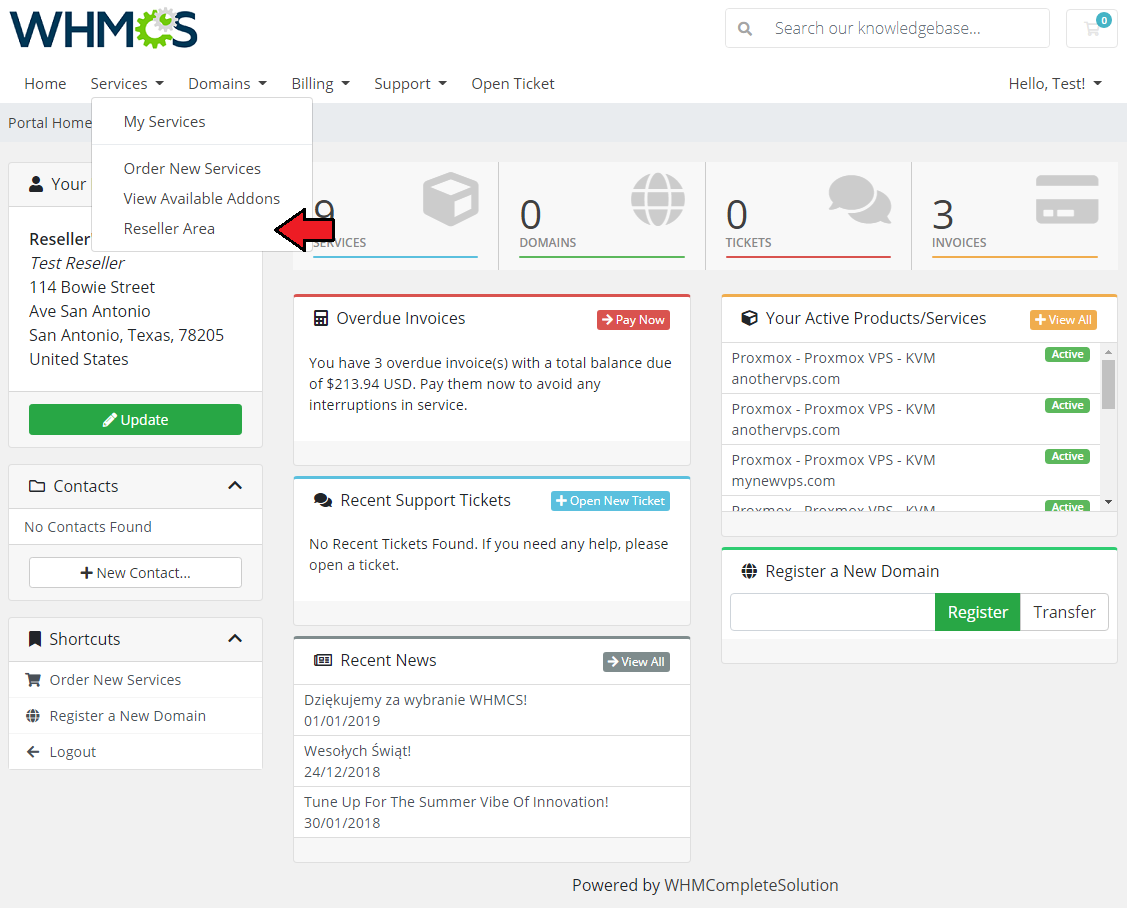
Task: Click the newspaper icon beside Recent News
Action: pos(323,660)
